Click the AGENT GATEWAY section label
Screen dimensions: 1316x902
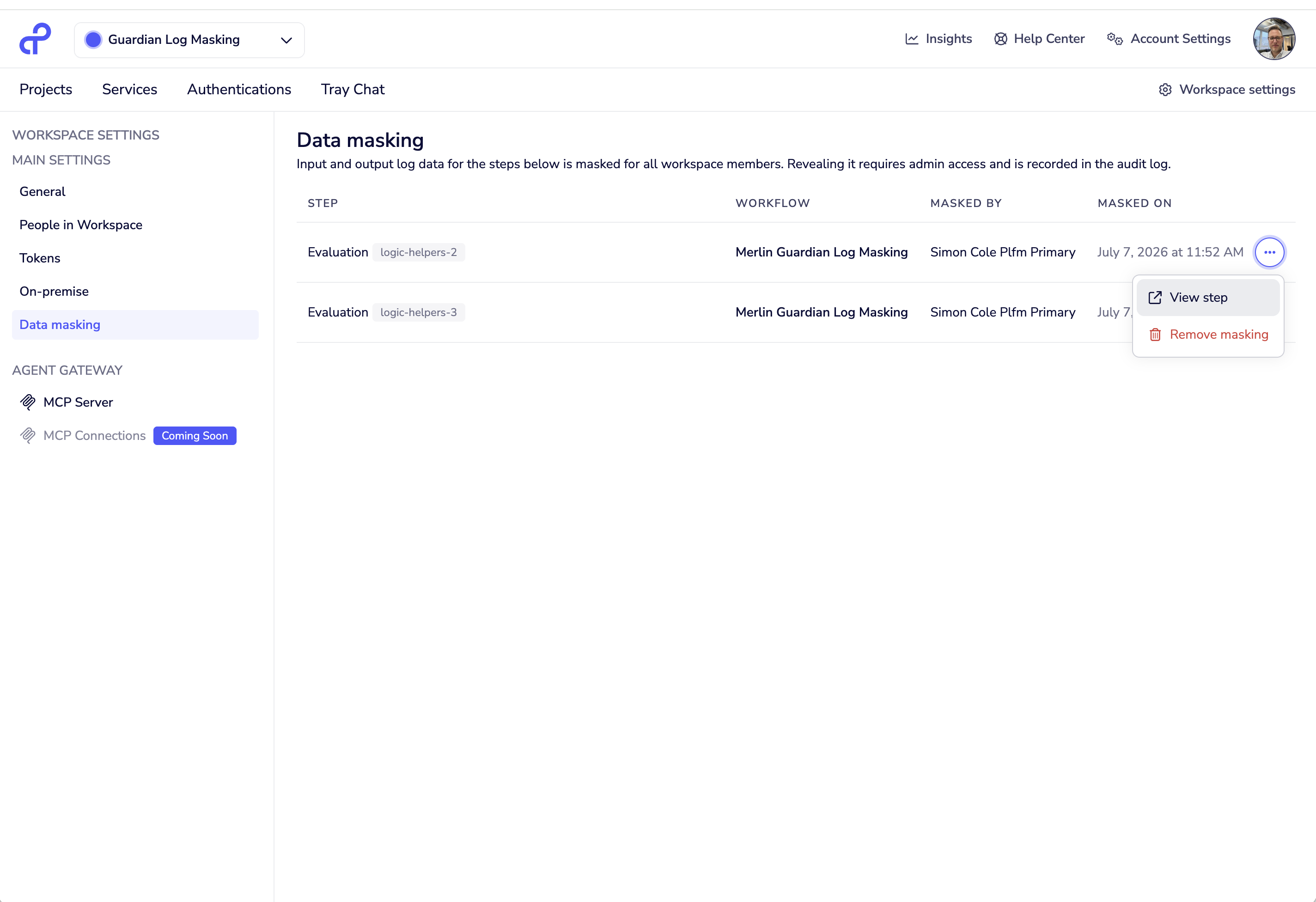pyautogui.click(x=67, y=370)
